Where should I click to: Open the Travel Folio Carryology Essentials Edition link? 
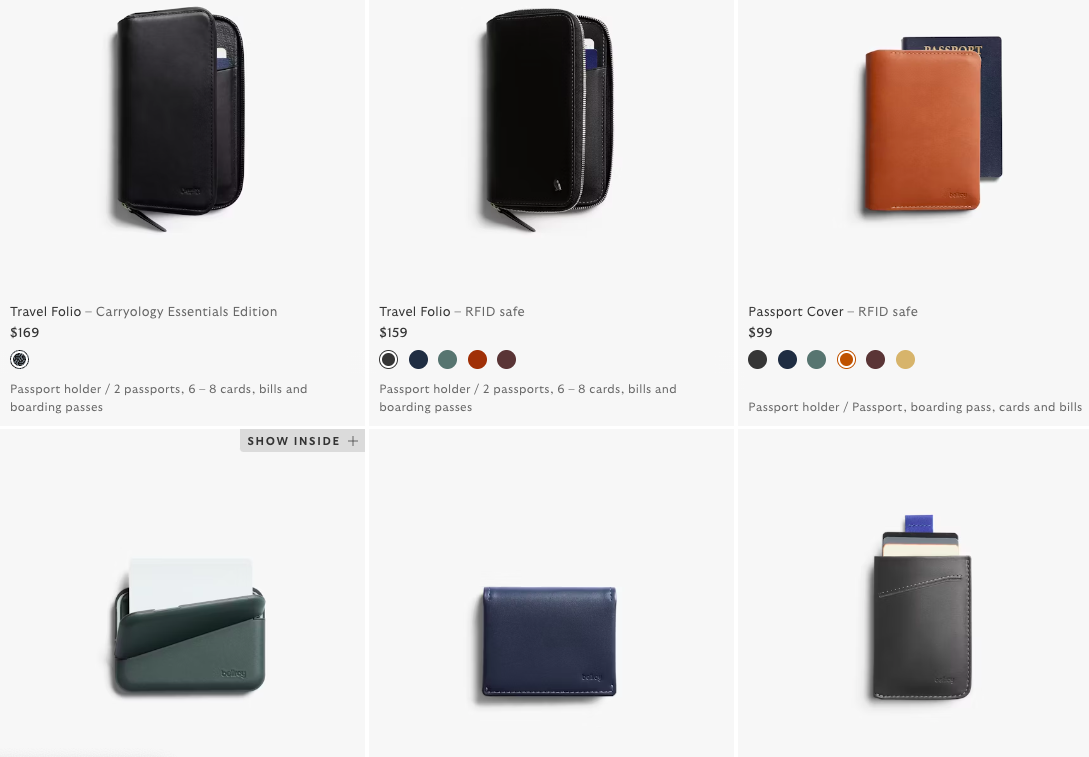[144, 312]
